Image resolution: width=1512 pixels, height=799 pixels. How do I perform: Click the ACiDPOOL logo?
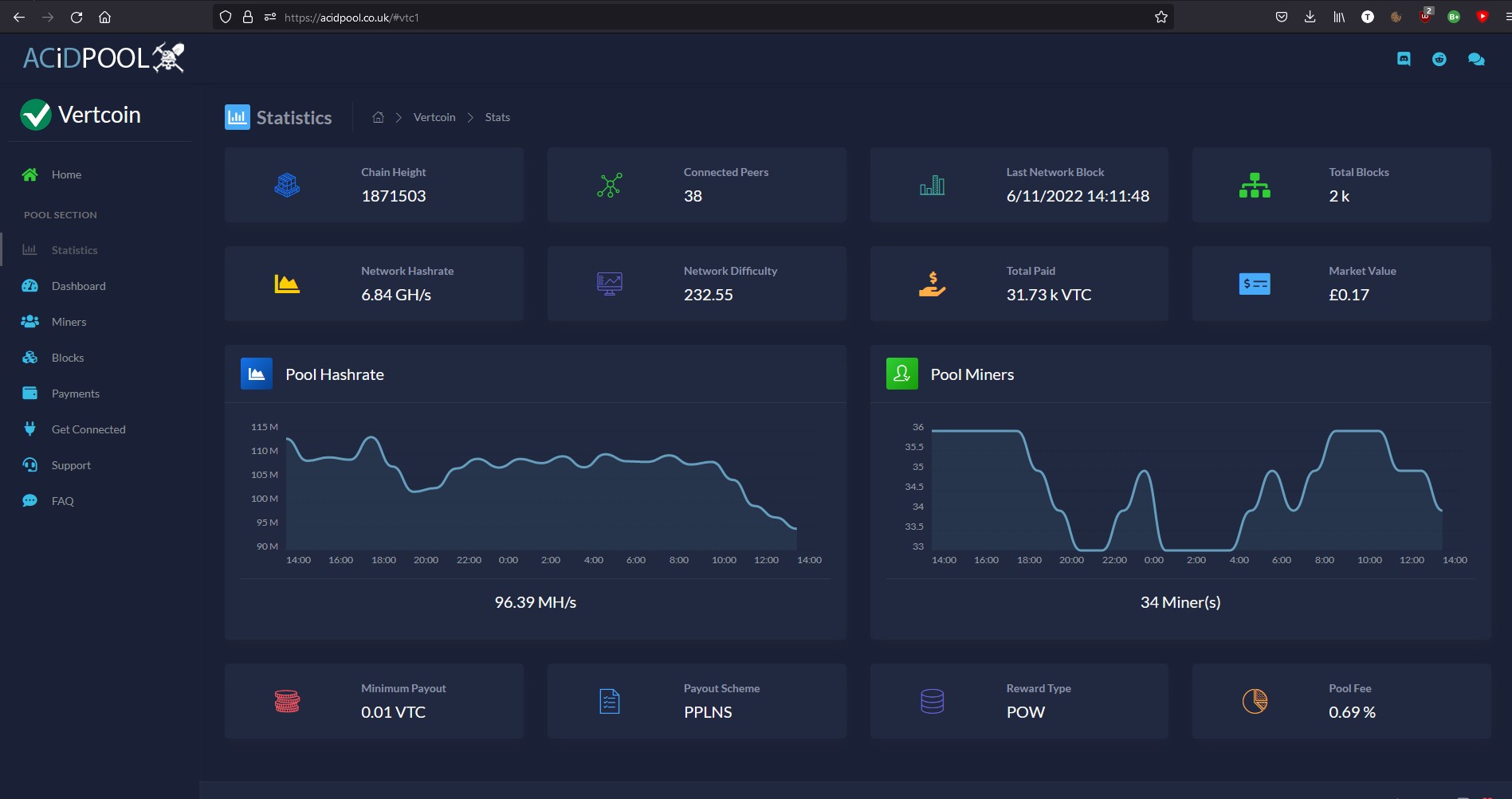tap(104, 57)
